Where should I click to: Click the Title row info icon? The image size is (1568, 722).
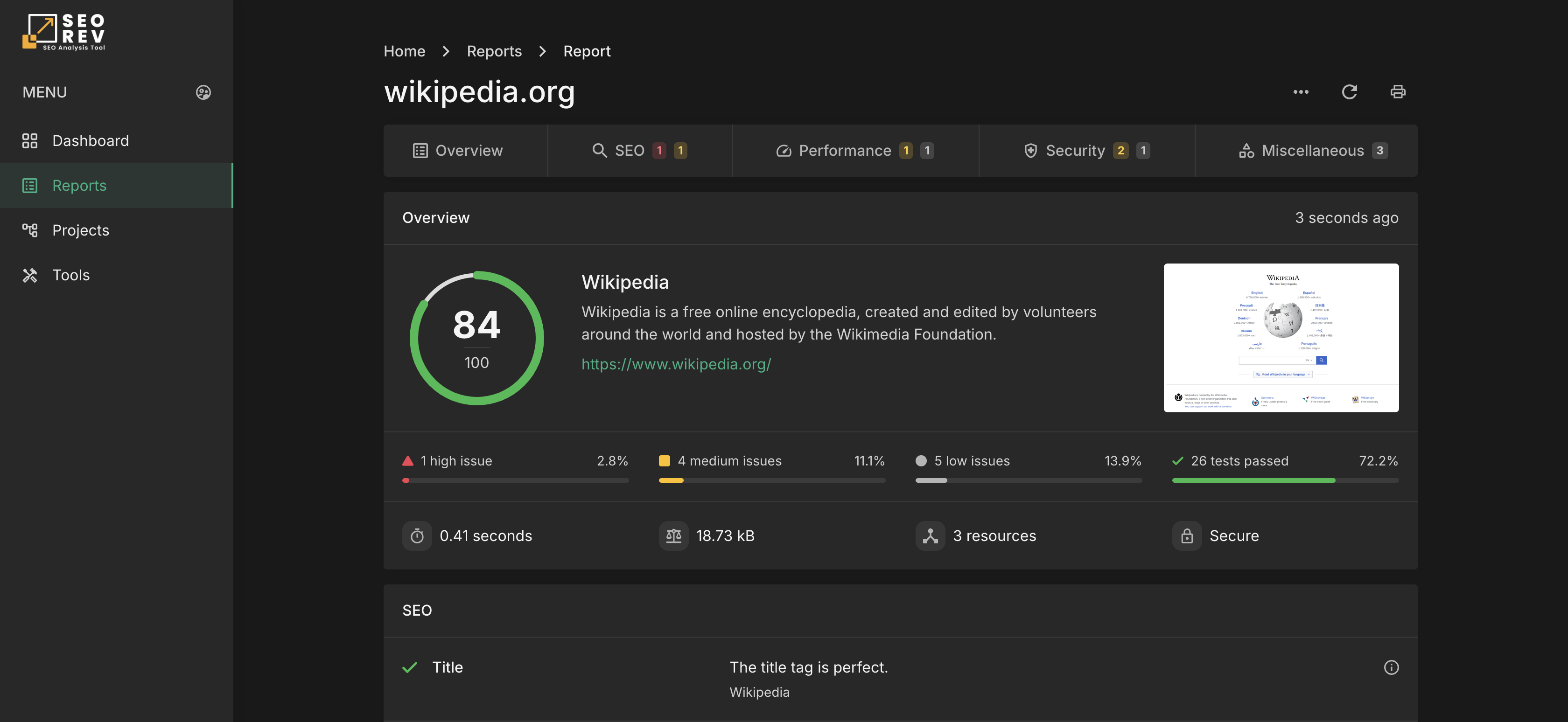click(1391, 667)
